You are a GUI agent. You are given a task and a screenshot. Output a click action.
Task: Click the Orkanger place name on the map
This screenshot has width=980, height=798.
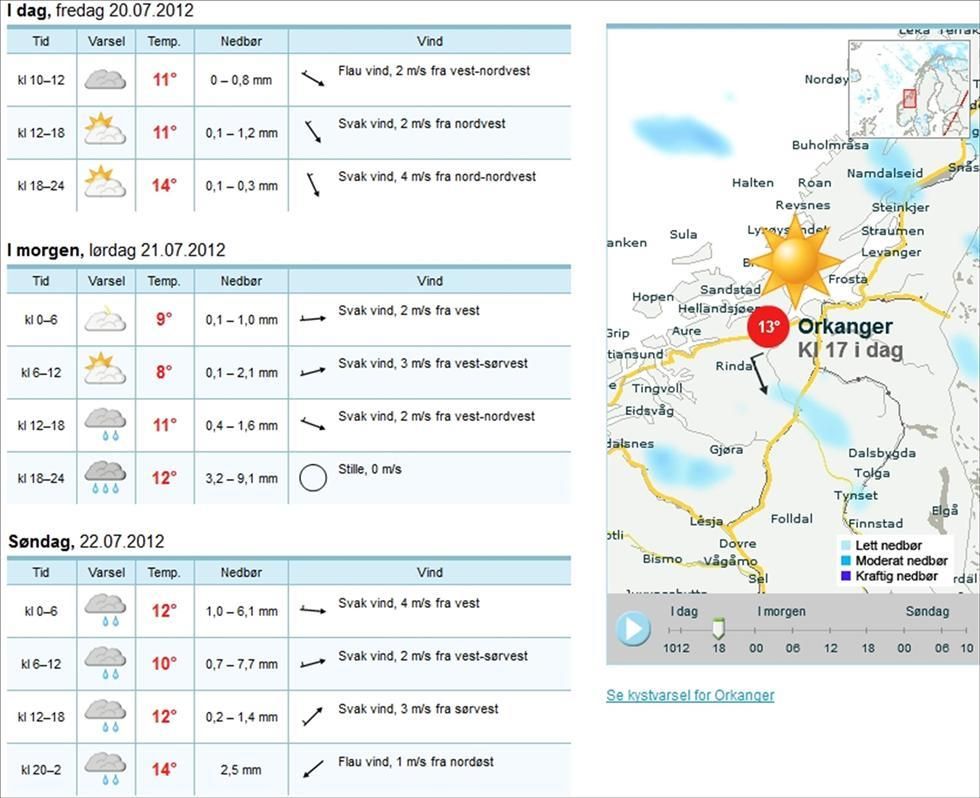pyautogui.click(x=845, y=326)
